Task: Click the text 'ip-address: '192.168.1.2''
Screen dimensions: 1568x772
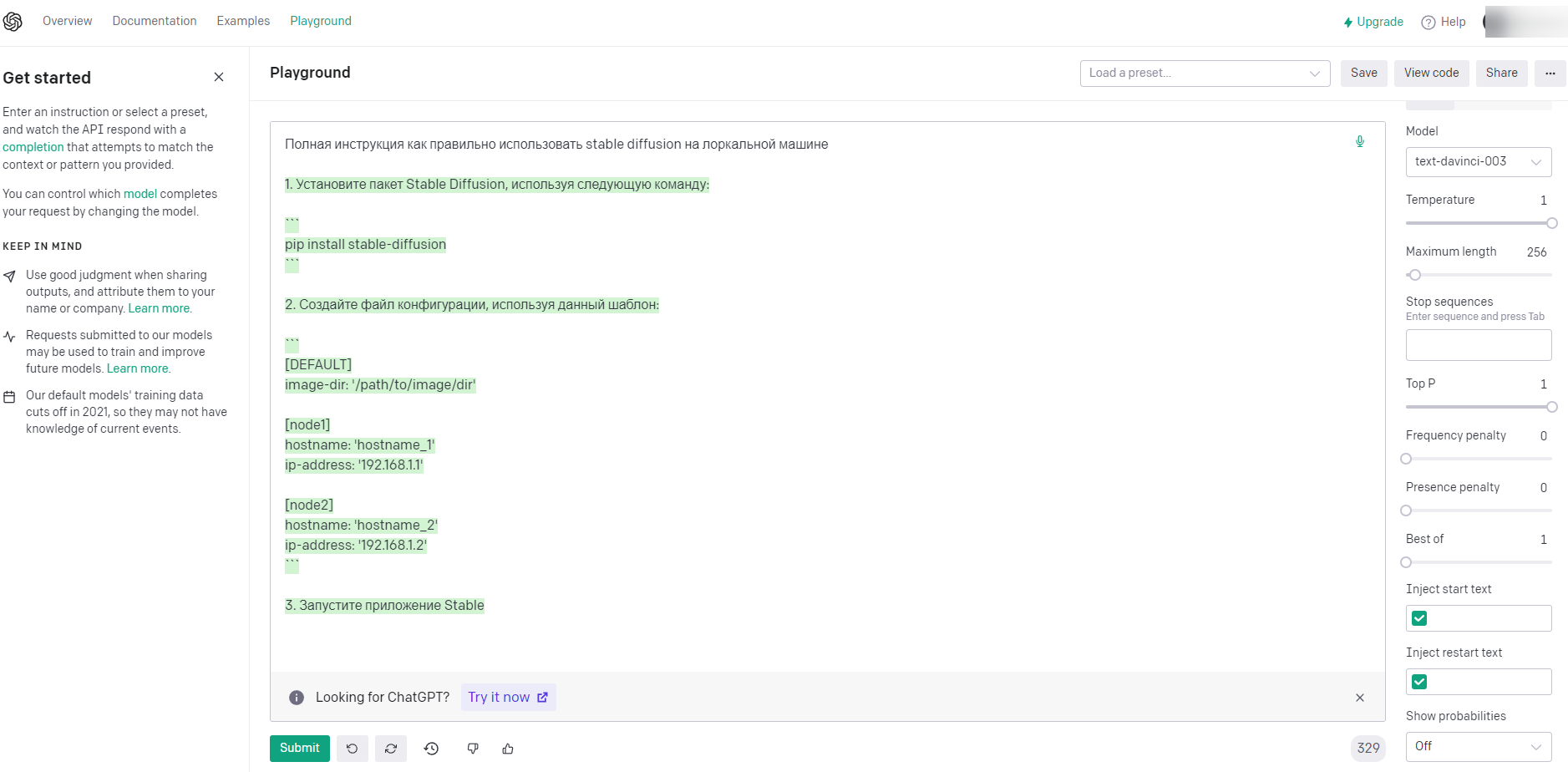Action: coord(356,546)
